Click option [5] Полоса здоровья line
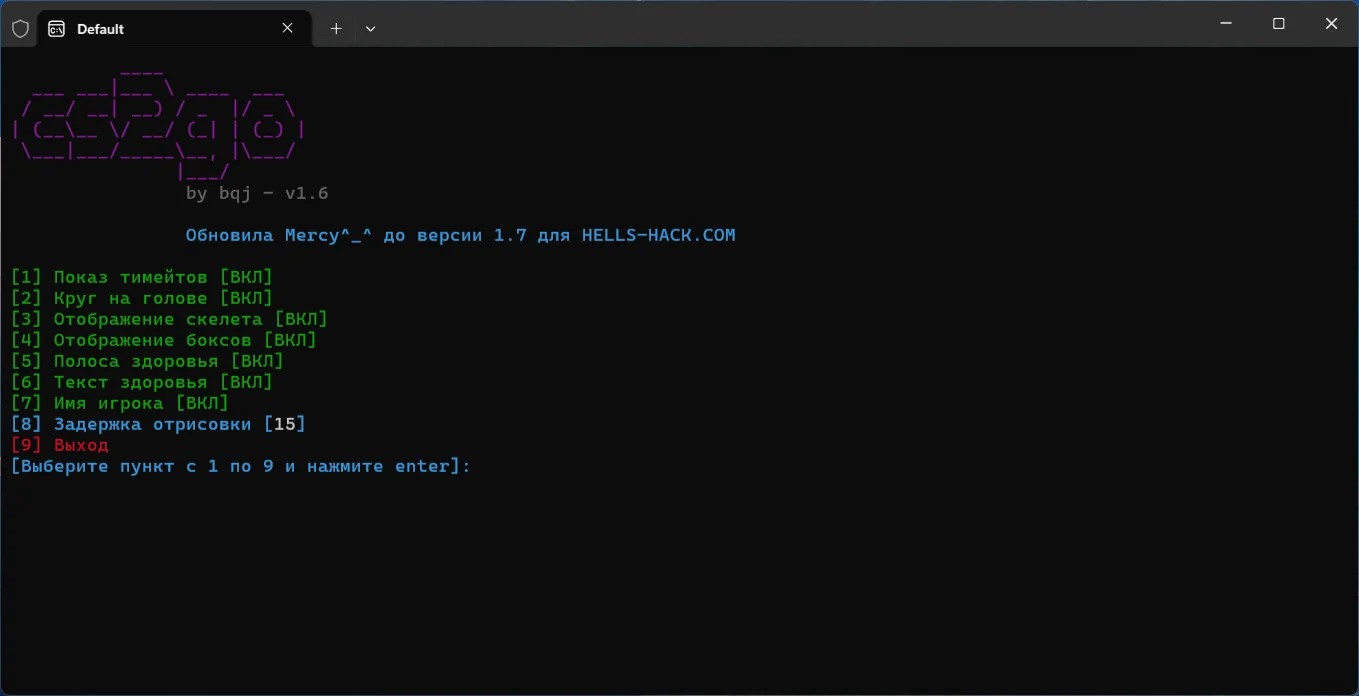Image resolution: width=1359 pixels, height=696 pixels. click(147, 361)
